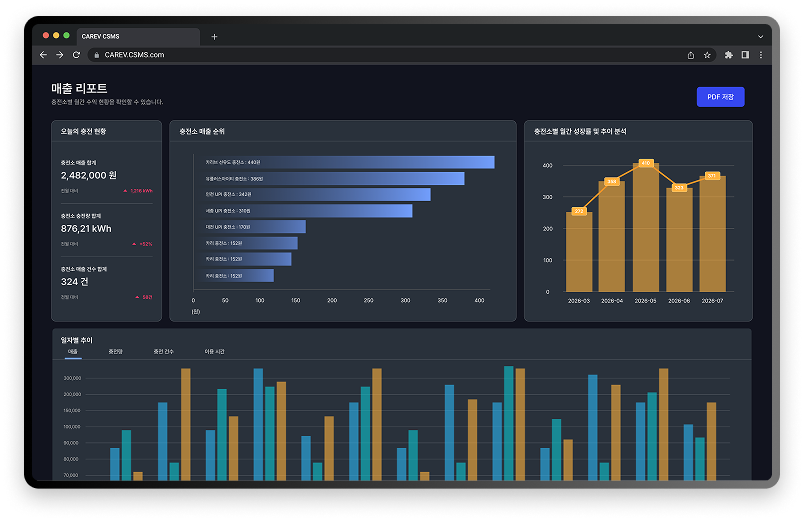Select the CAREV CSMS browser tab

click(x=138, y=36)
